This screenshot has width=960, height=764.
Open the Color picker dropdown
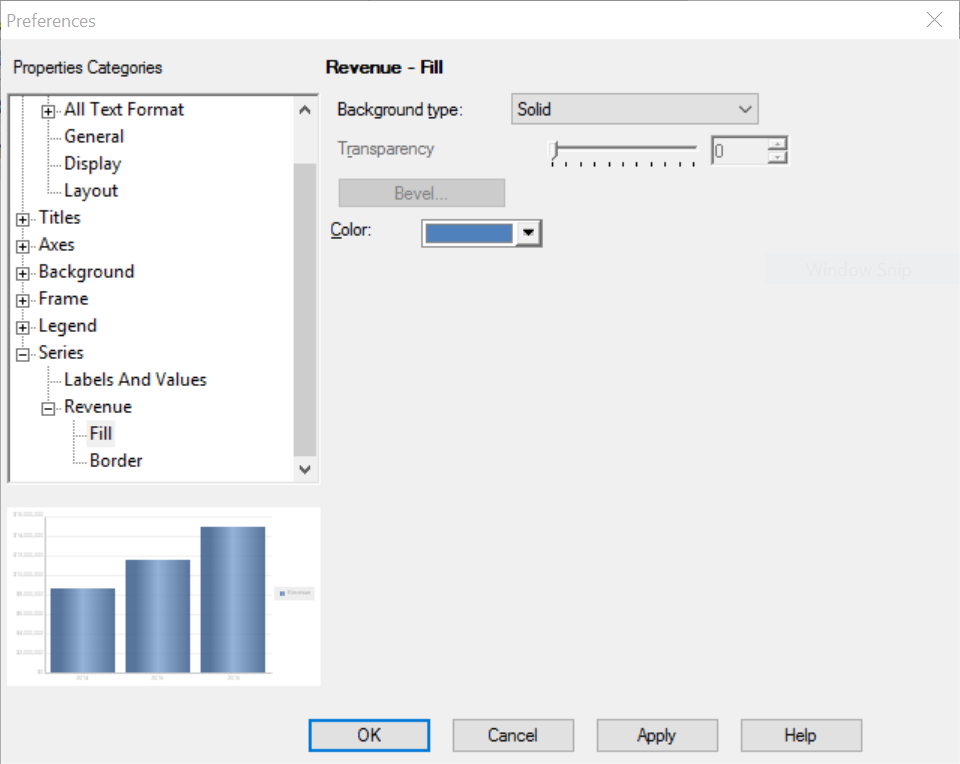[529, 232]
